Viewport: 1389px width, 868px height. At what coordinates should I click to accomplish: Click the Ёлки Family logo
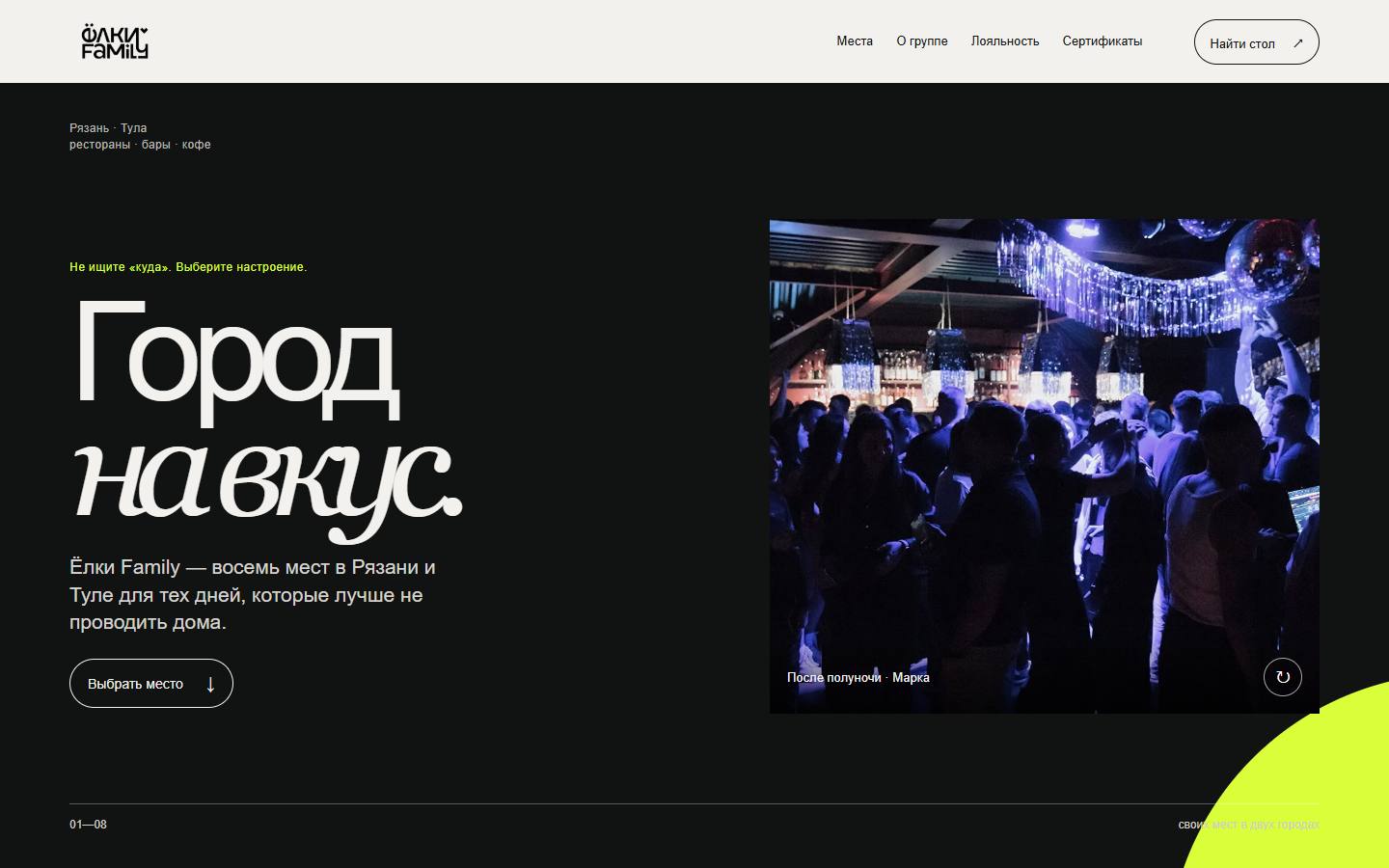coord(115,41)
